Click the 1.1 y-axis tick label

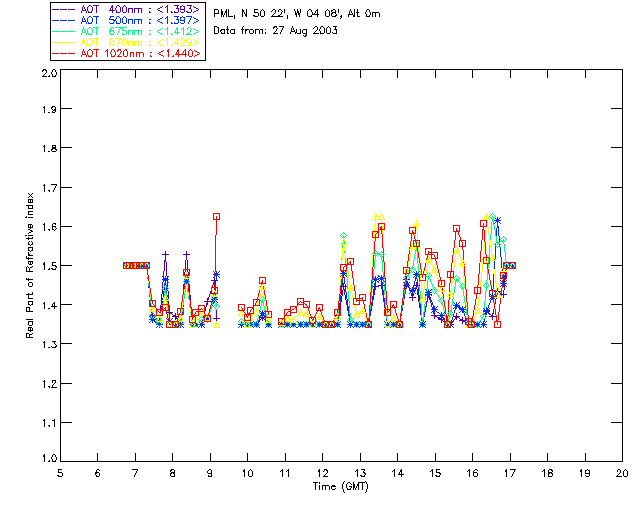(x=50, y=423)
